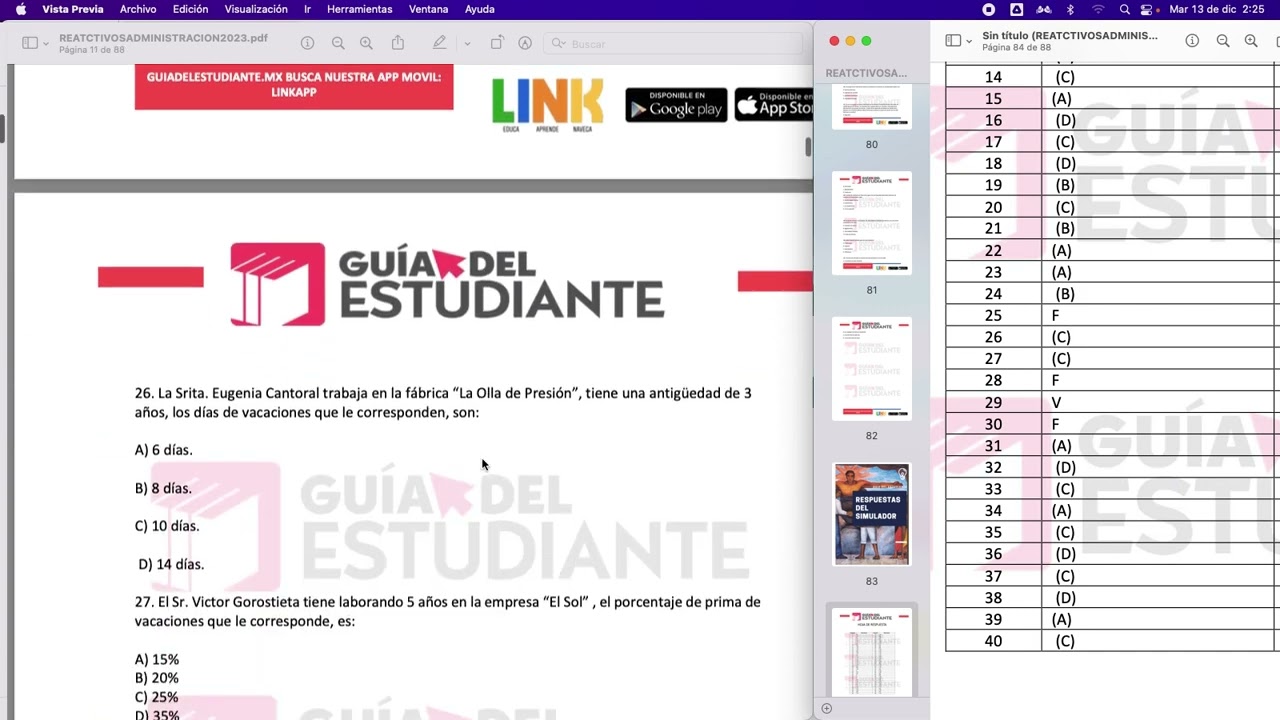Click answer option A) 6 días.

tap(164, 450)
